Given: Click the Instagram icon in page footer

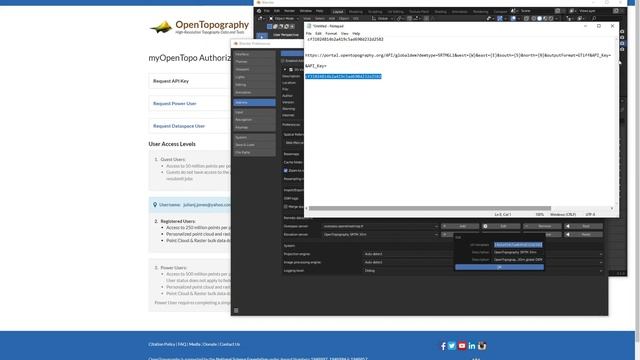Looking at the screenshot, I should (482, 346).
